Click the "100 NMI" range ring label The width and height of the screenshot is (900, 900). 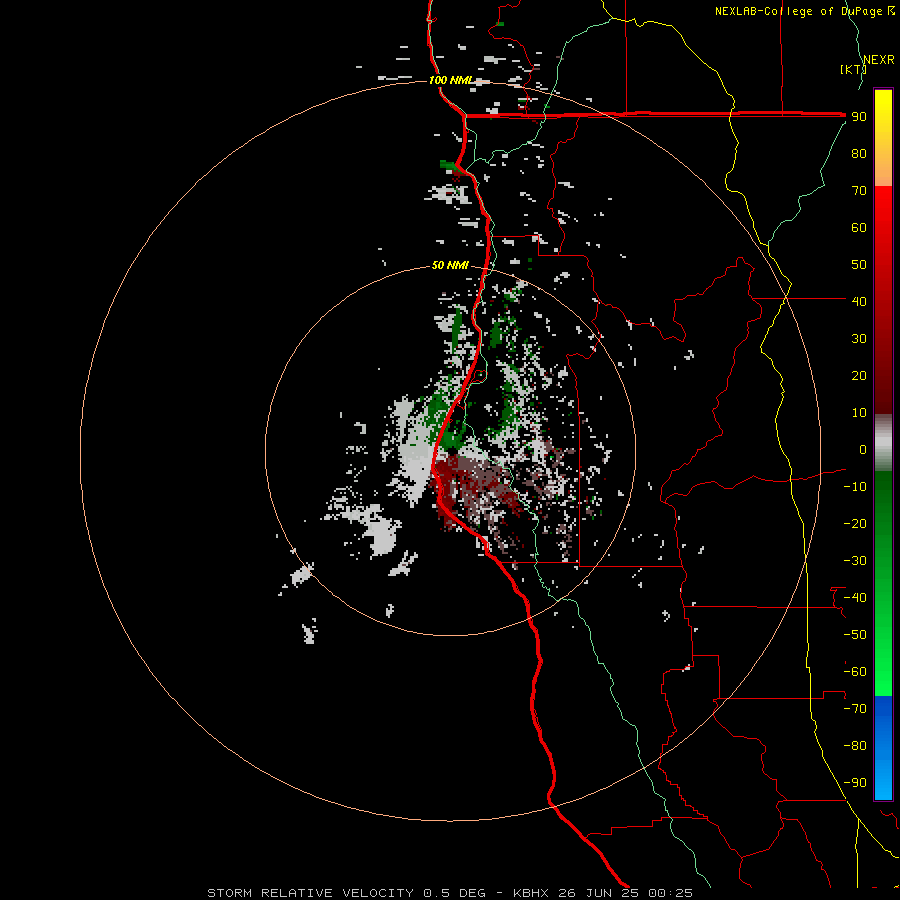[x=450, y=80]
